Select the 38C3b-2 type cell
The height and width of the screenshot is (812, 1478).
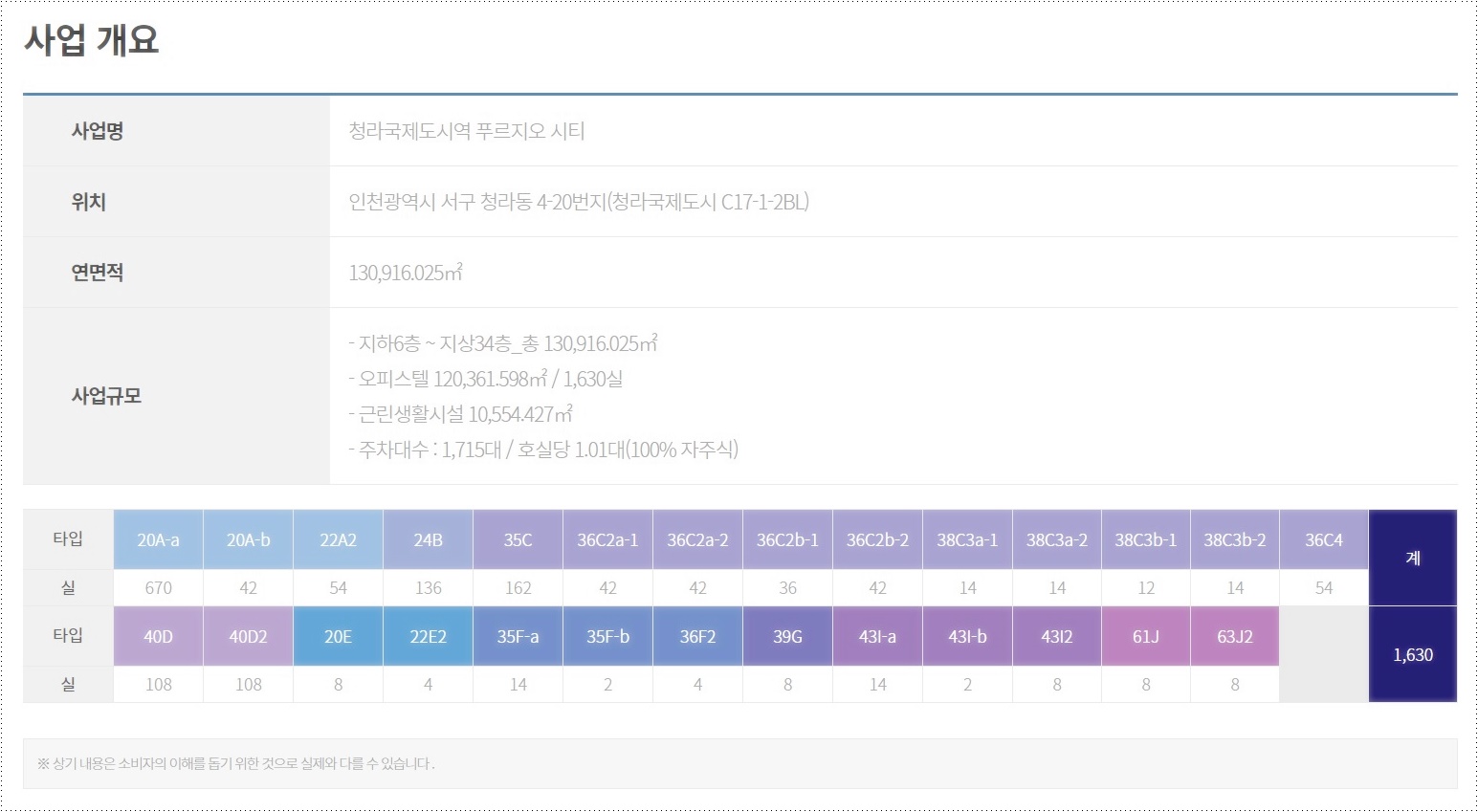point(1235,540)
